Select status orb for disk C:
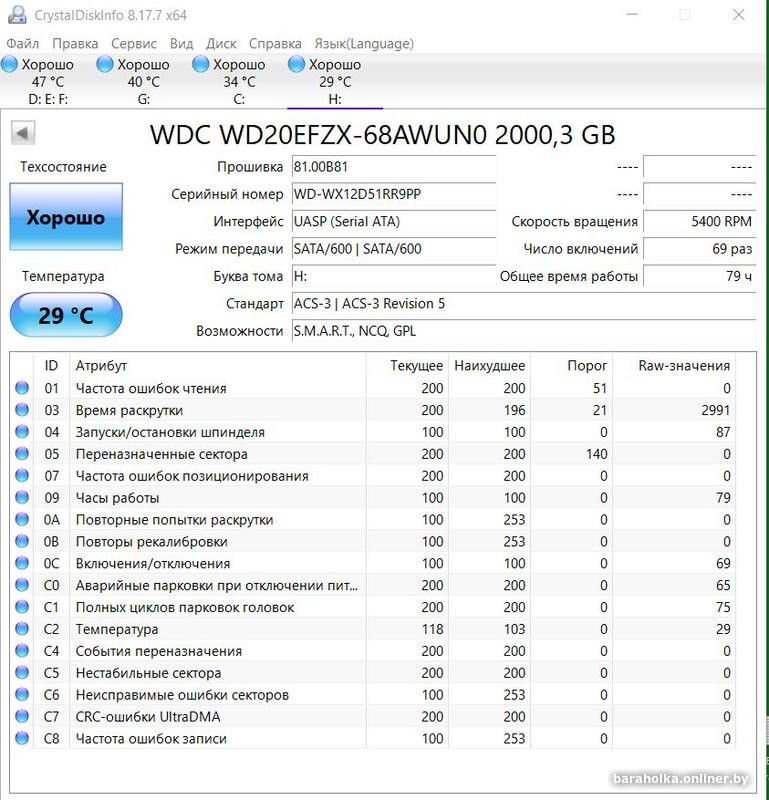 coord(201,64)
